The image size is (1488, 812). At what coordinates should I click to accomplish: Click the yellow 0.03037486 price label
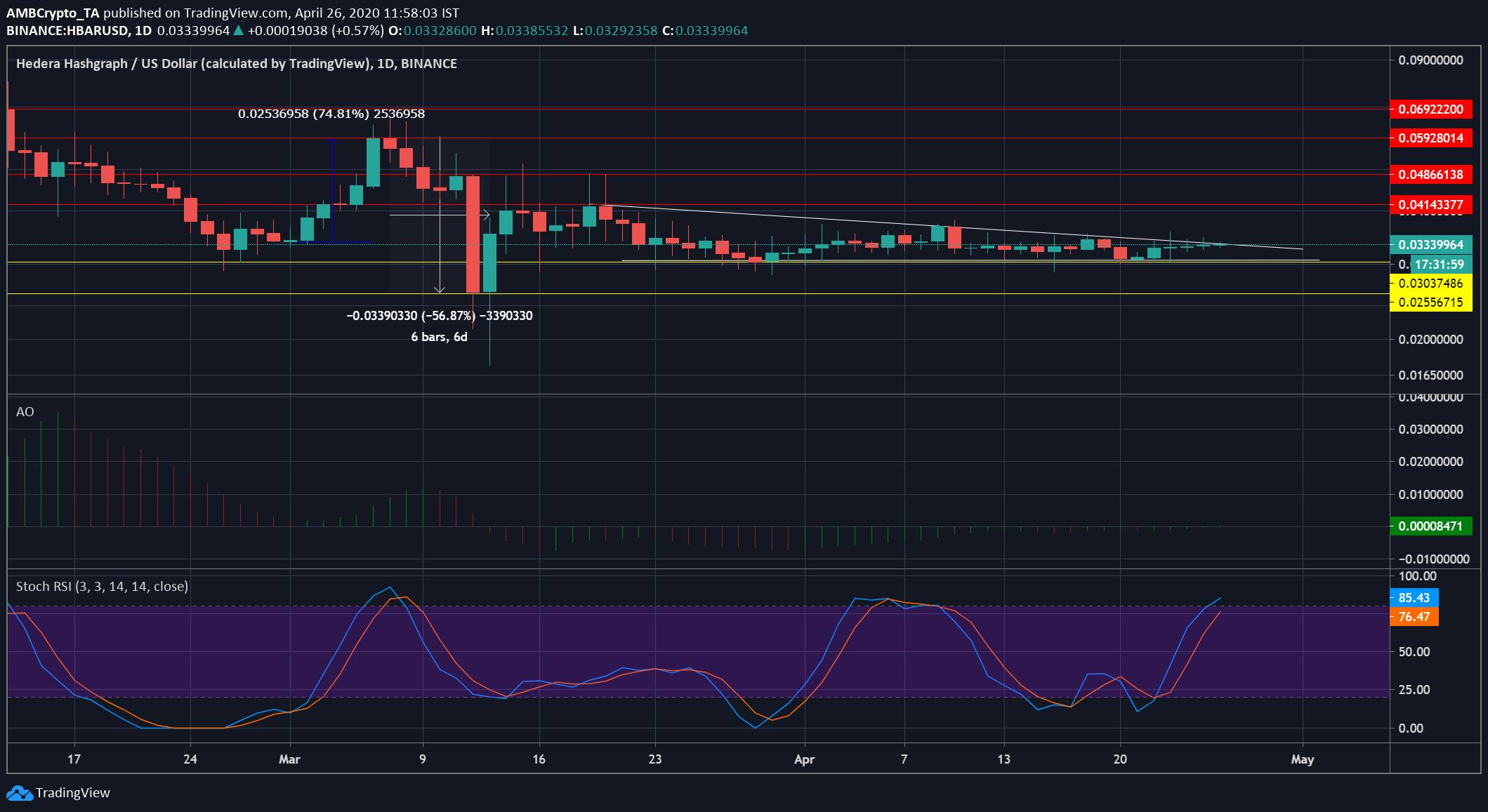click(x=1431, y=284)
